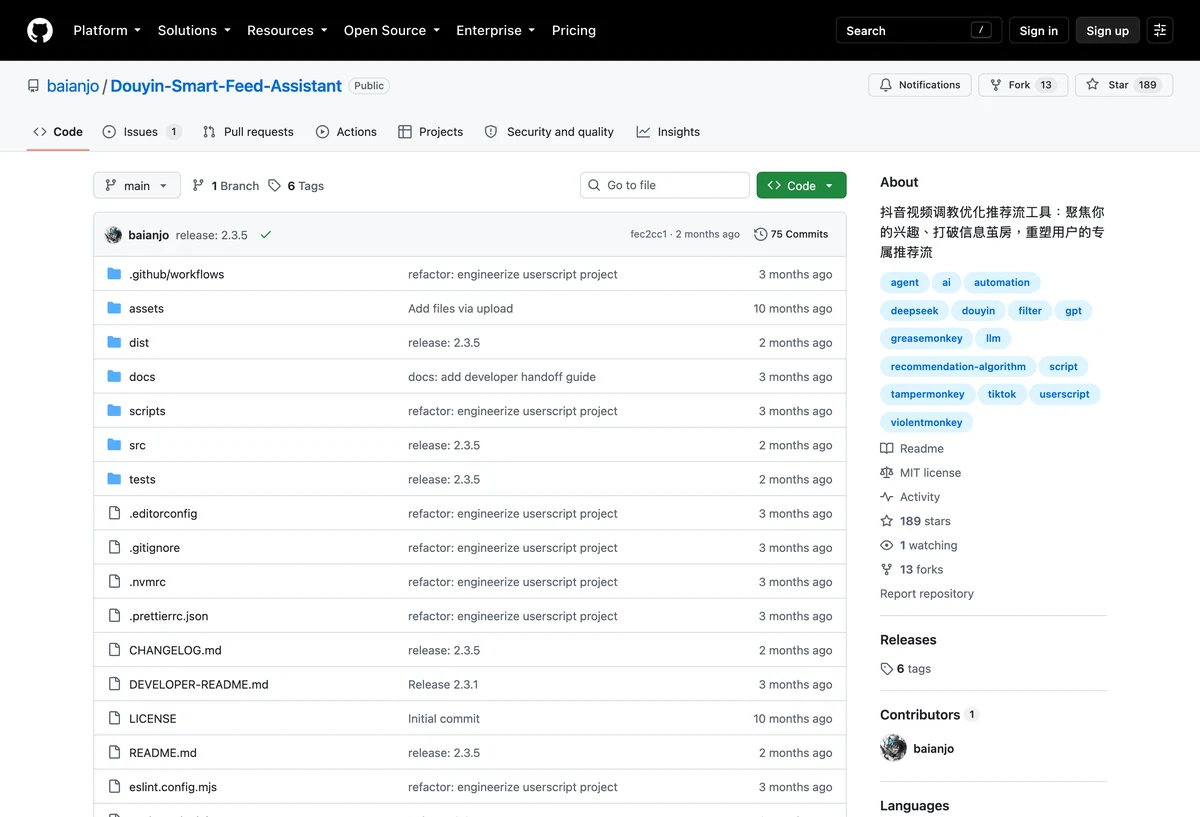Open the baianjo owner link in breadcrumb

(73, 86)
